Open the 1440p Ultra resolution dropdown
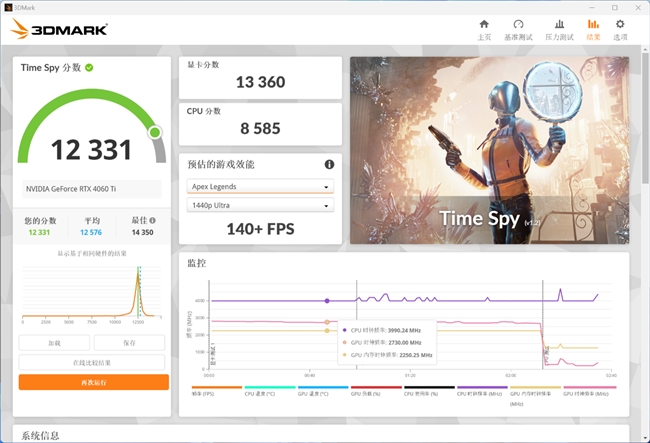This screenshot has width=650, height=443. [260, 205]
